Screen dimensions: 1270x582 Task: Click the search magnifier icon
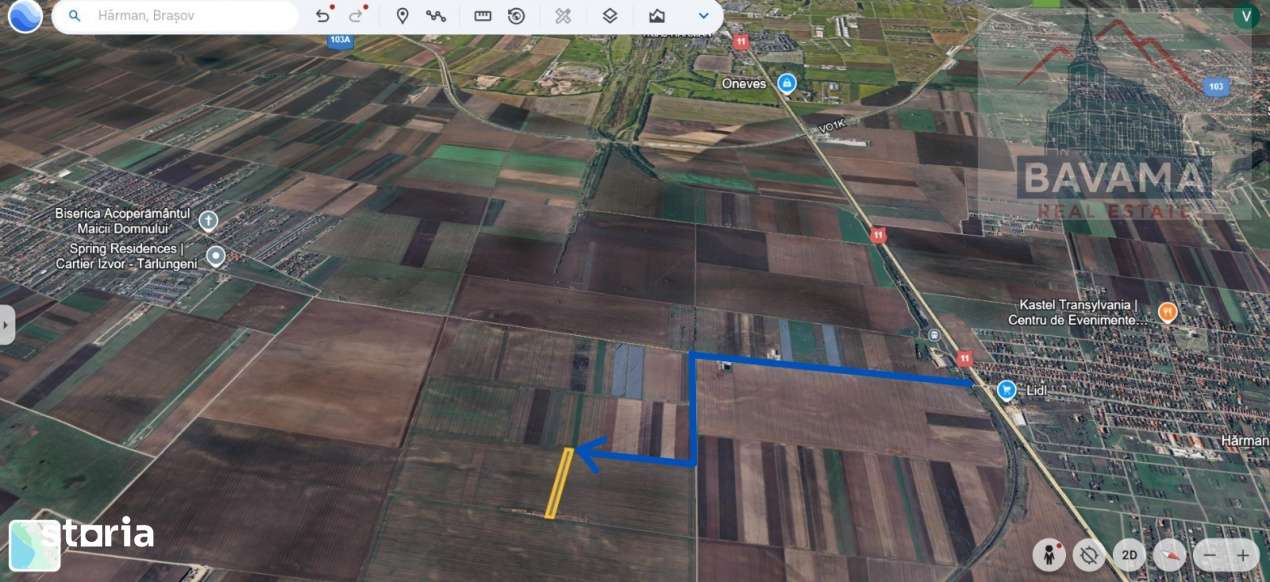74,16
